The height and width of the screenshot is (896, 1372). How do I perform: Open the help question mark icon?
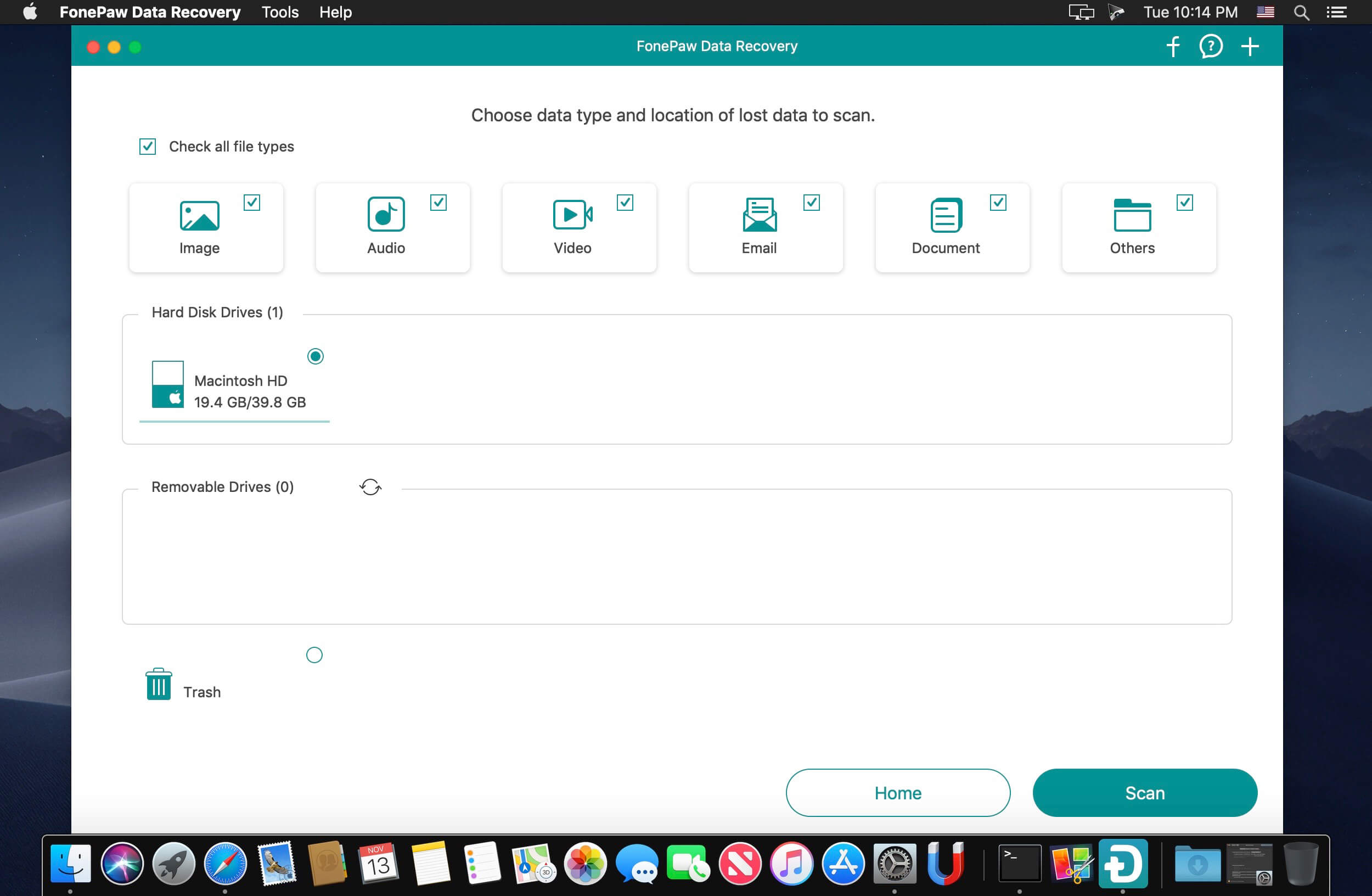click(x=1211, y=46)
